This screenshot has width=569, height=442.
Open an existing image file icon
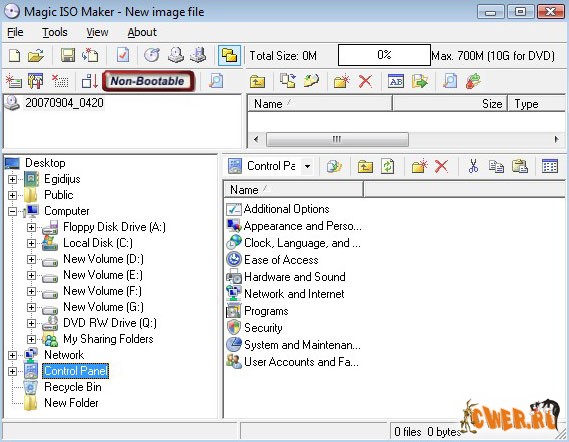36,55
